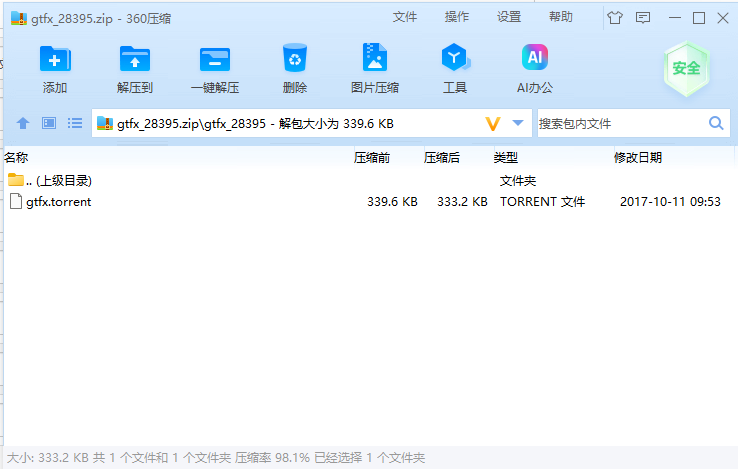Click the gtfx.torrent file icon
Viewport: 738px width, 469px height.
click(16, 202)
